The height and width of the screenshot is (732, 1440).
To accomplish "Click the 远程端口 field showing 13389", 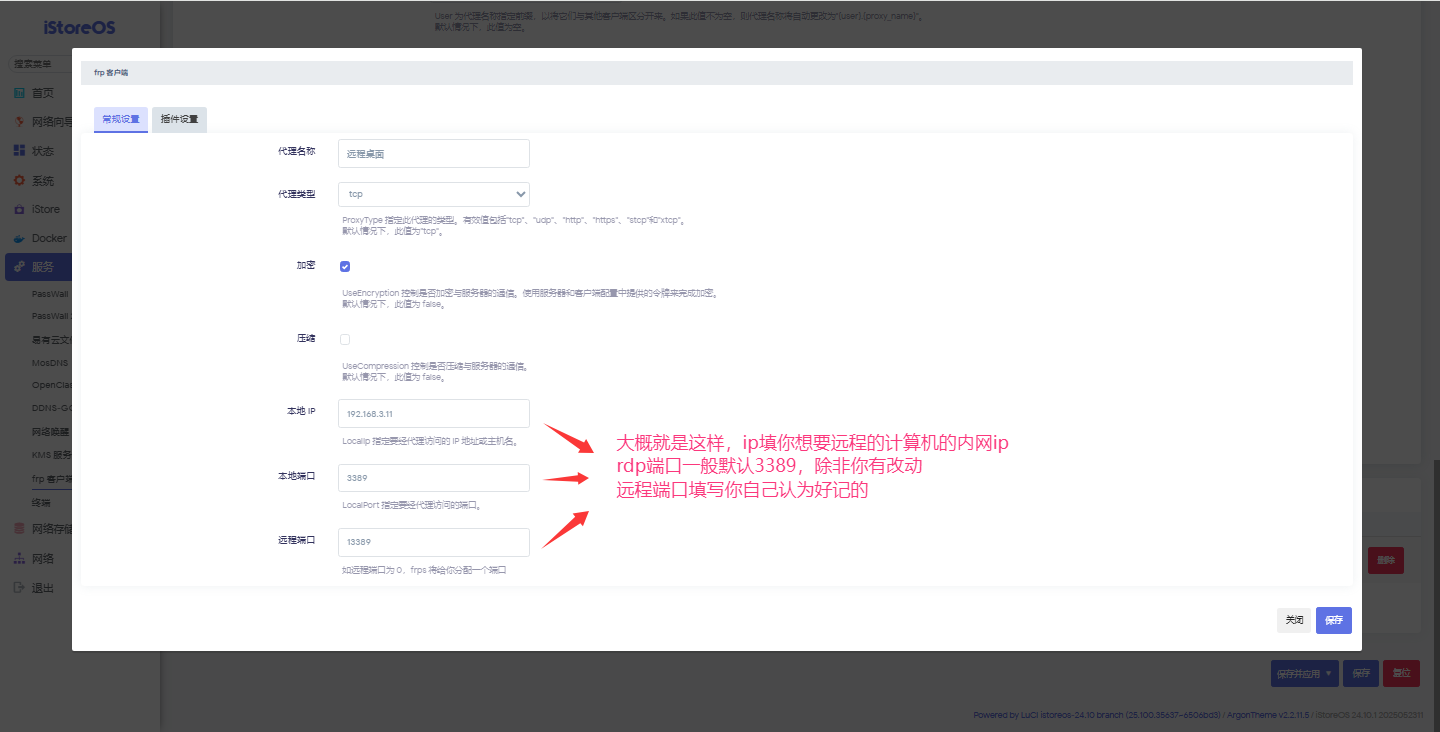I will pos(433,542).
